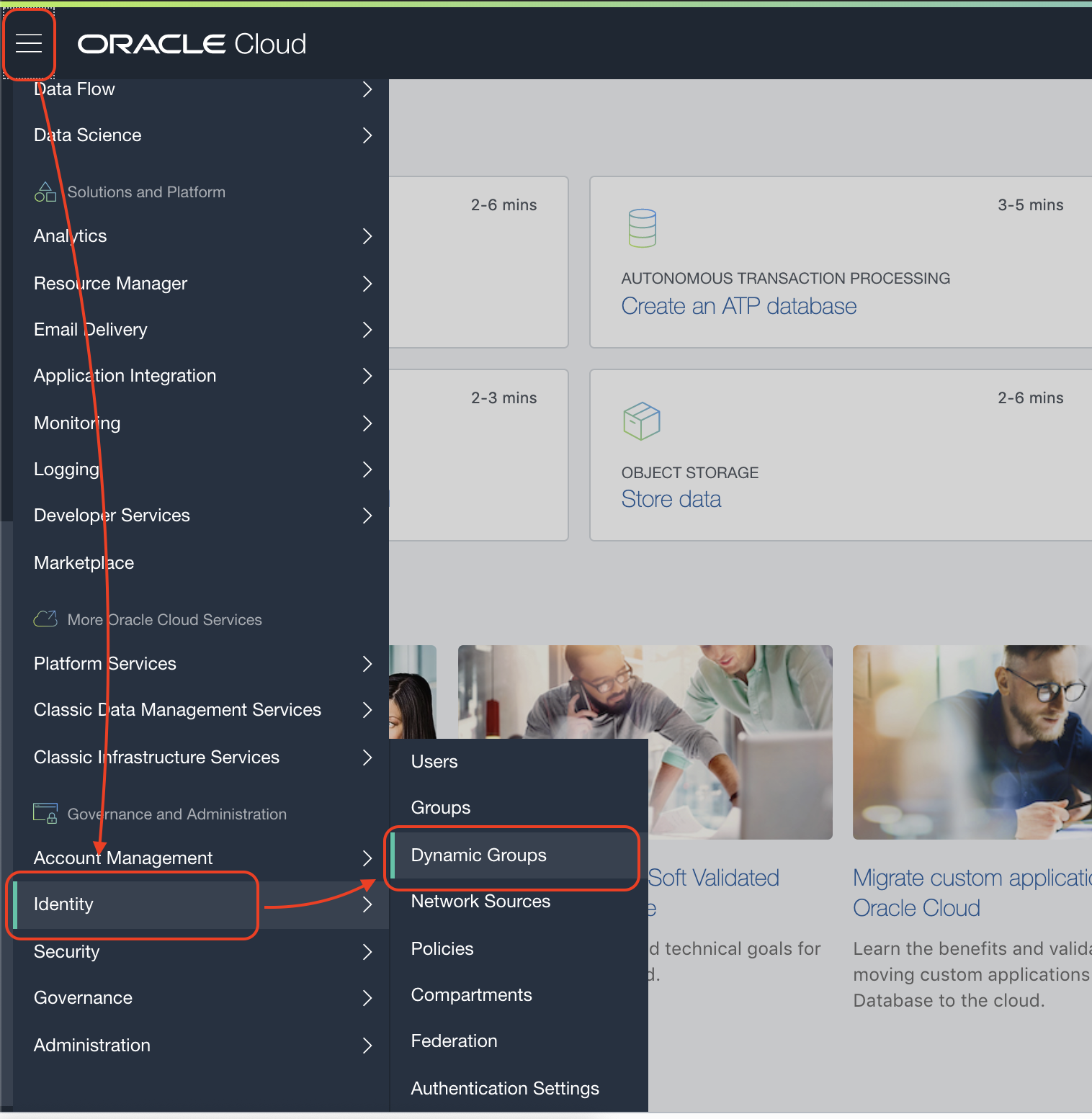Expand the Account Management chevron
This screenshot has height=1119, width=1092.
pyautogui.click(x=367, y=858)
